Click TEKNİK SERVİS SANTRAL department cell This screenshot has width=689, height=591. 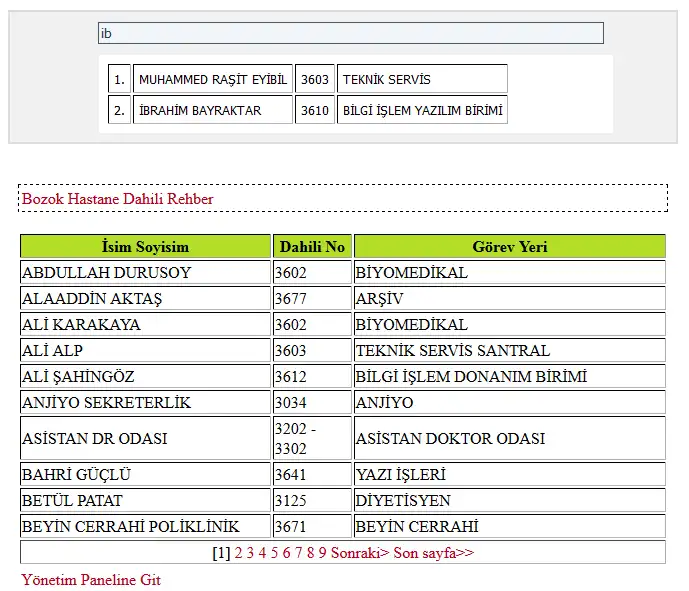[x=510, y=350]
